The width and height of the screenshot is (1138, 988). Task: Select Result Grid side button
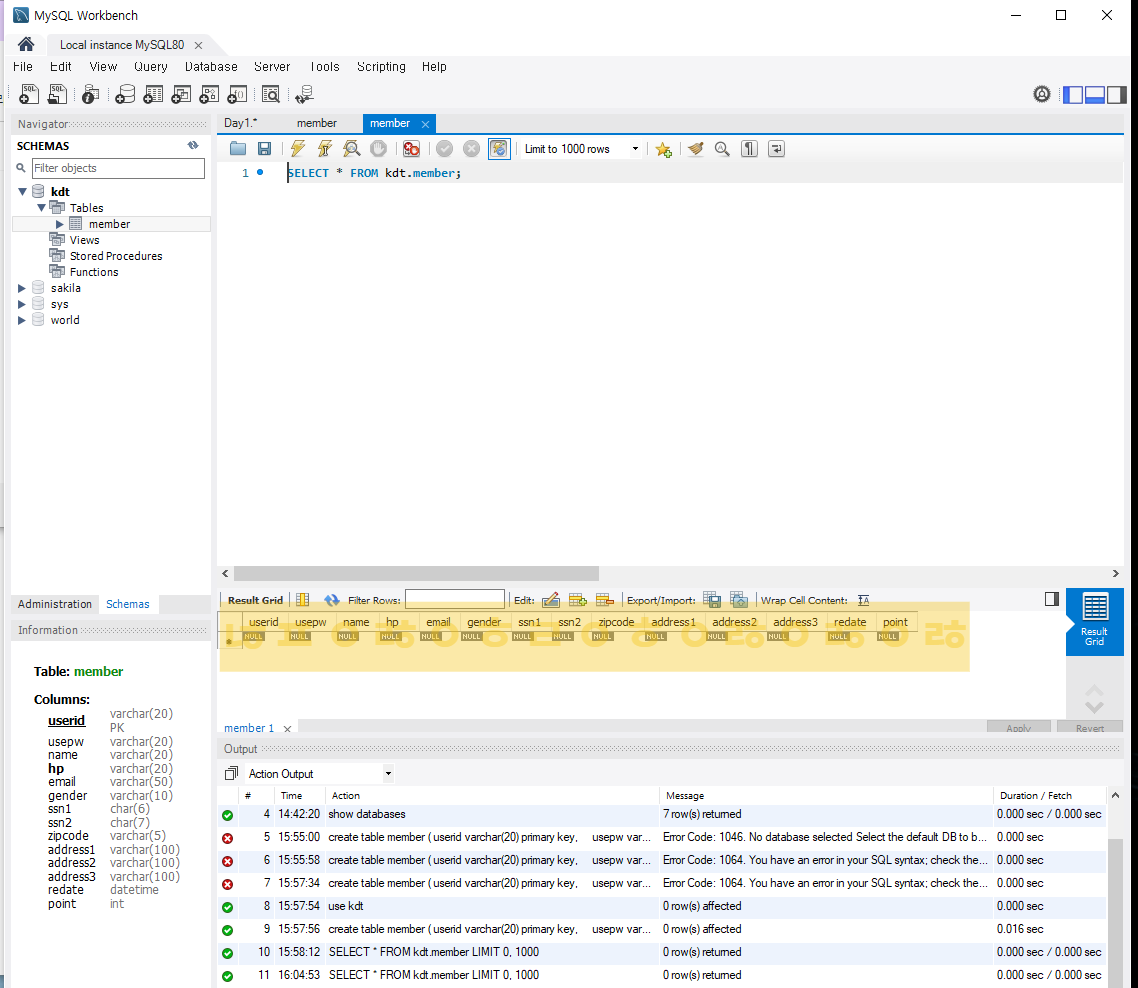click(x=1094, y=622)
